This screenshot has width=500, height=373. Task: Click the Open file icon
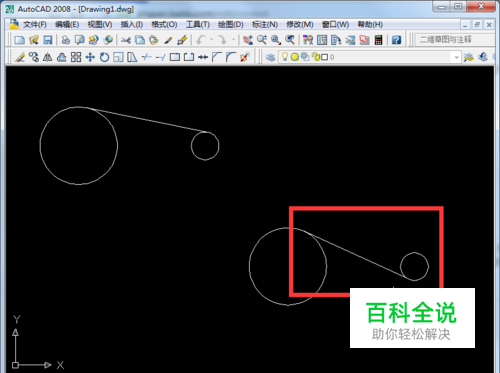coord(34,40)
